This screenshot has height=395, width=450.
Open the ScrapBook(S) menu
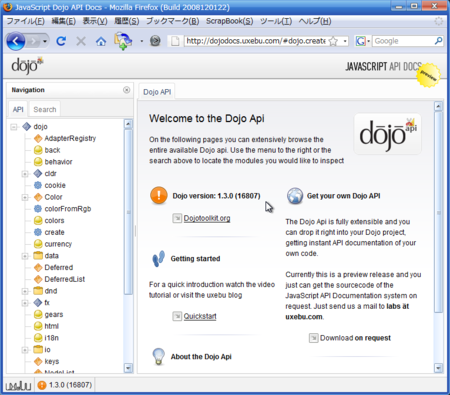point(229,21)
